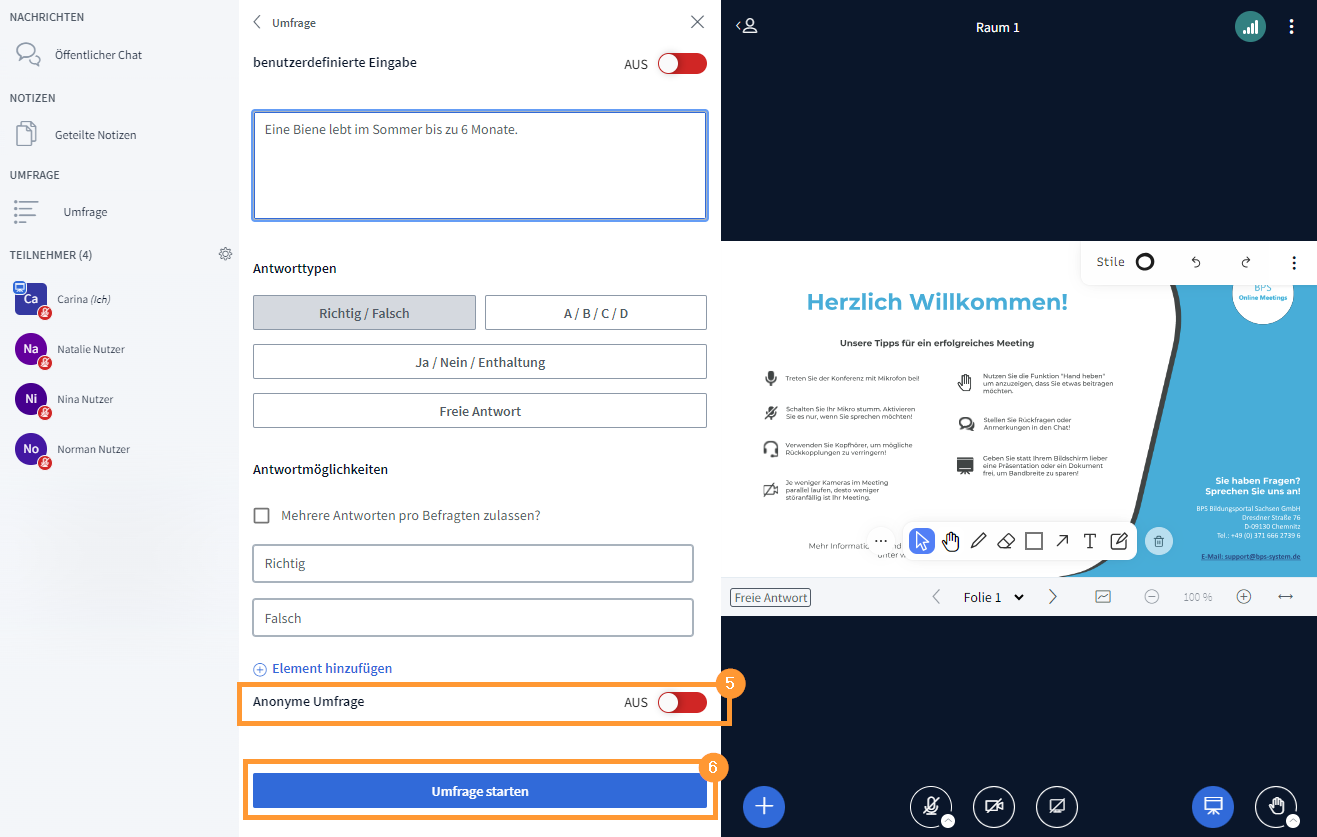This screenshot has width=1317, height=837.
Task: Start screen sharing
Action: pyautogui.click(x=1056, y=806)
